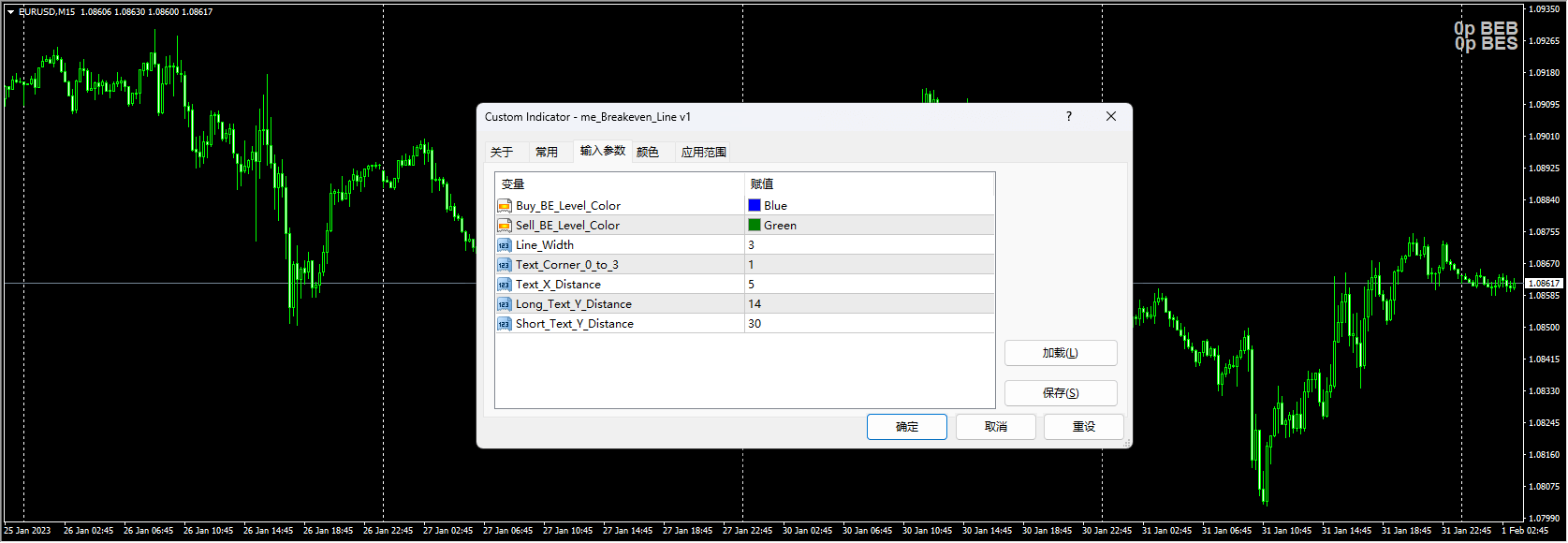Click the Short_Text_Y_Distance parameter icon
Screen dimensions: 1568x543
pos(505,324)
